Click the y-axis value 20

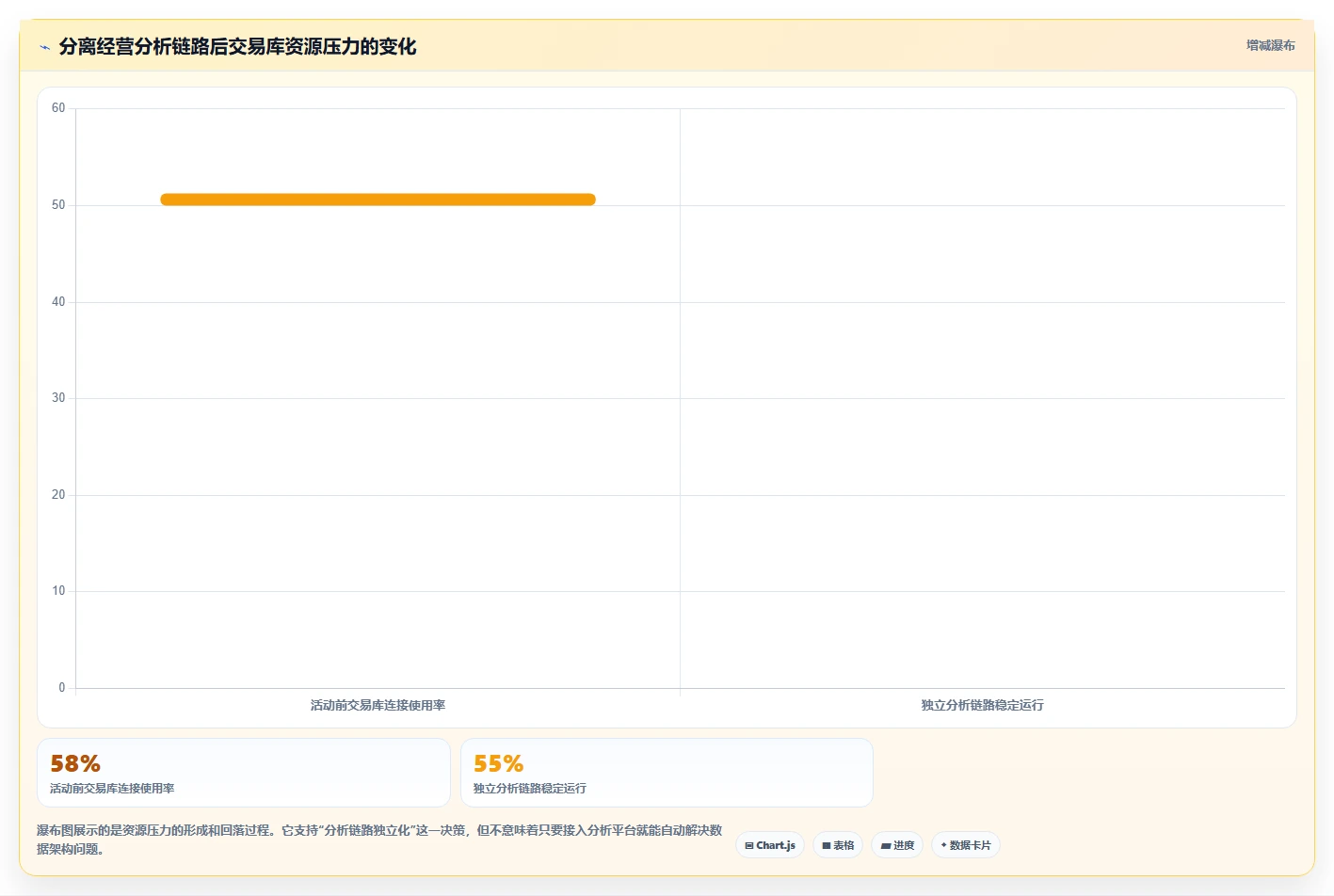click(58, 495)
